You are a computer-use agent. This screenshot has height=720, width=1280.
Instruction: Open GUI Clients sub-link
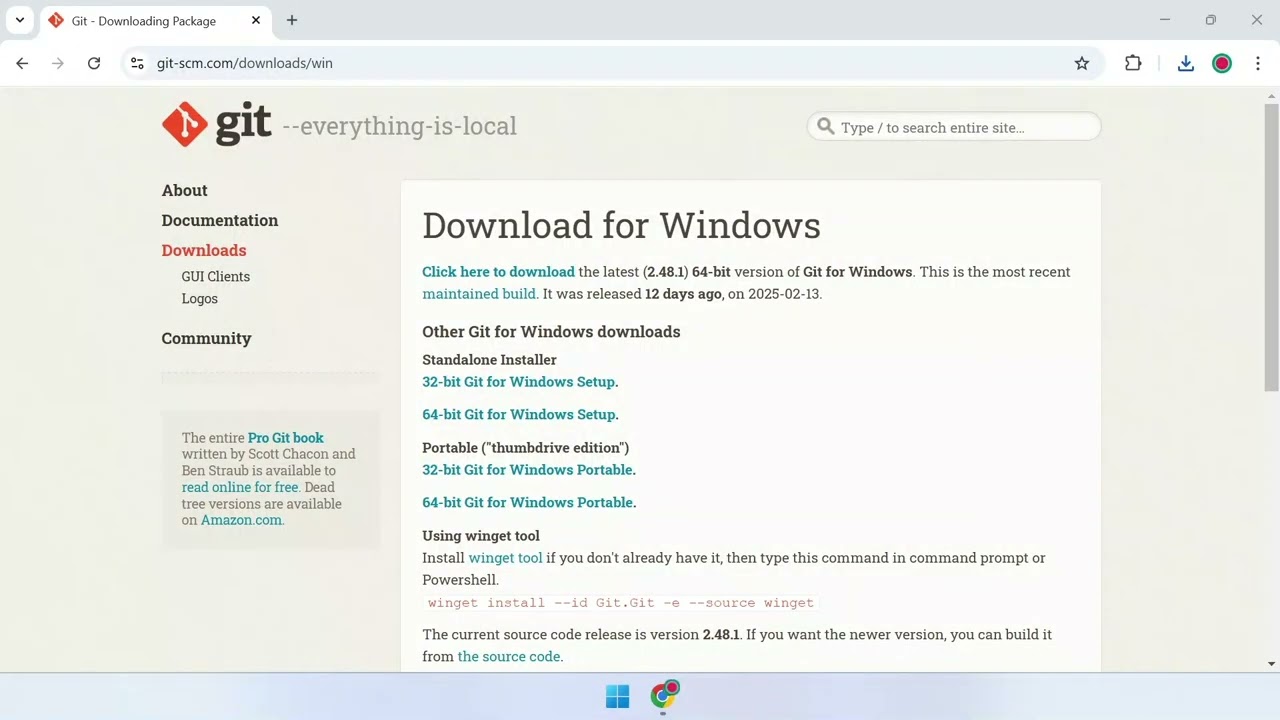(x=216, y=276)
